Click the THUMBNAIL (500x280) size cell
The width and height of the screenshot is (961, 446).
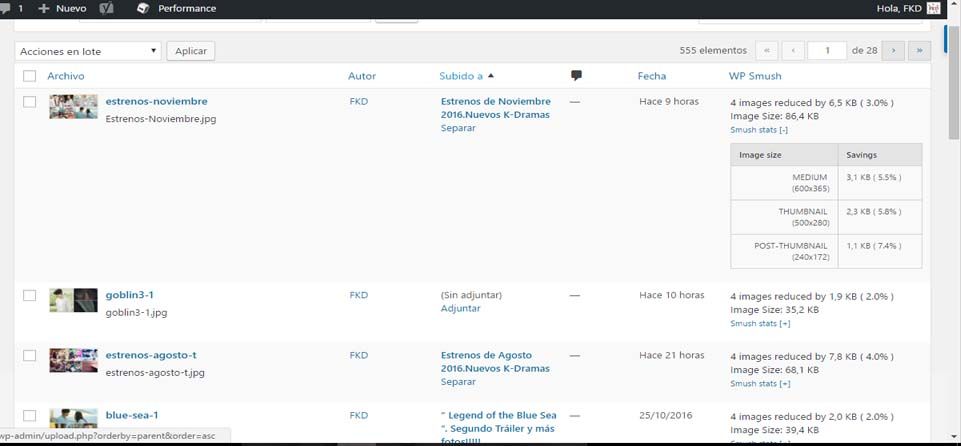click(784, 217)
